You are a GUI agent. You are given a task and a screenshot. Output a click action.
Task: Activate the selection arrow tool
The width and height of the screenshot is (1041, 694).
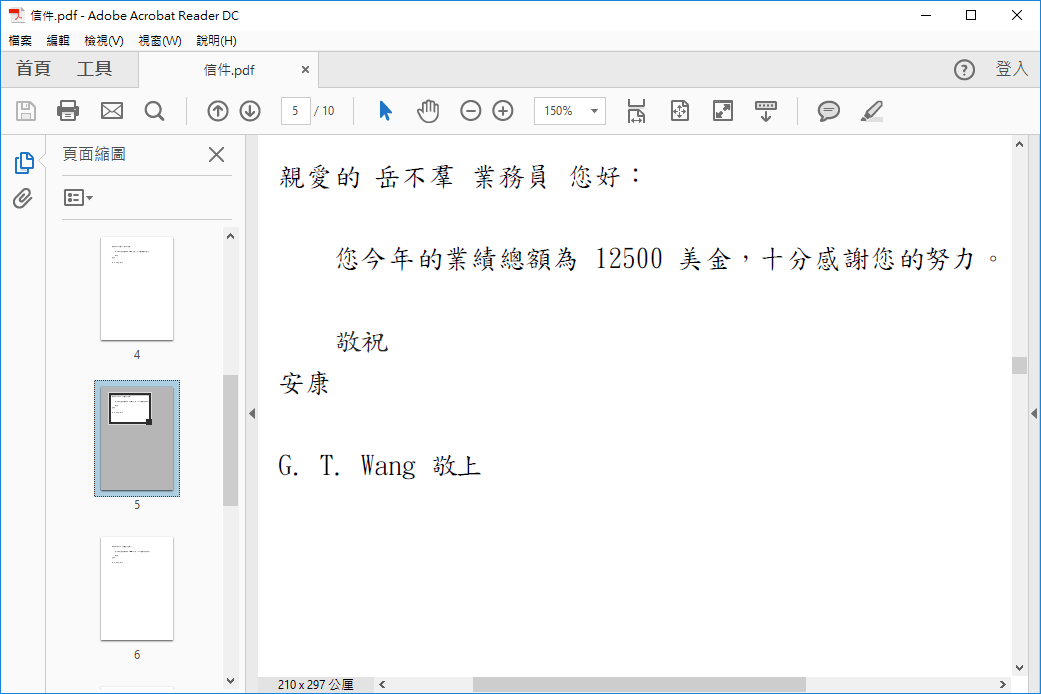pos(384,111)
